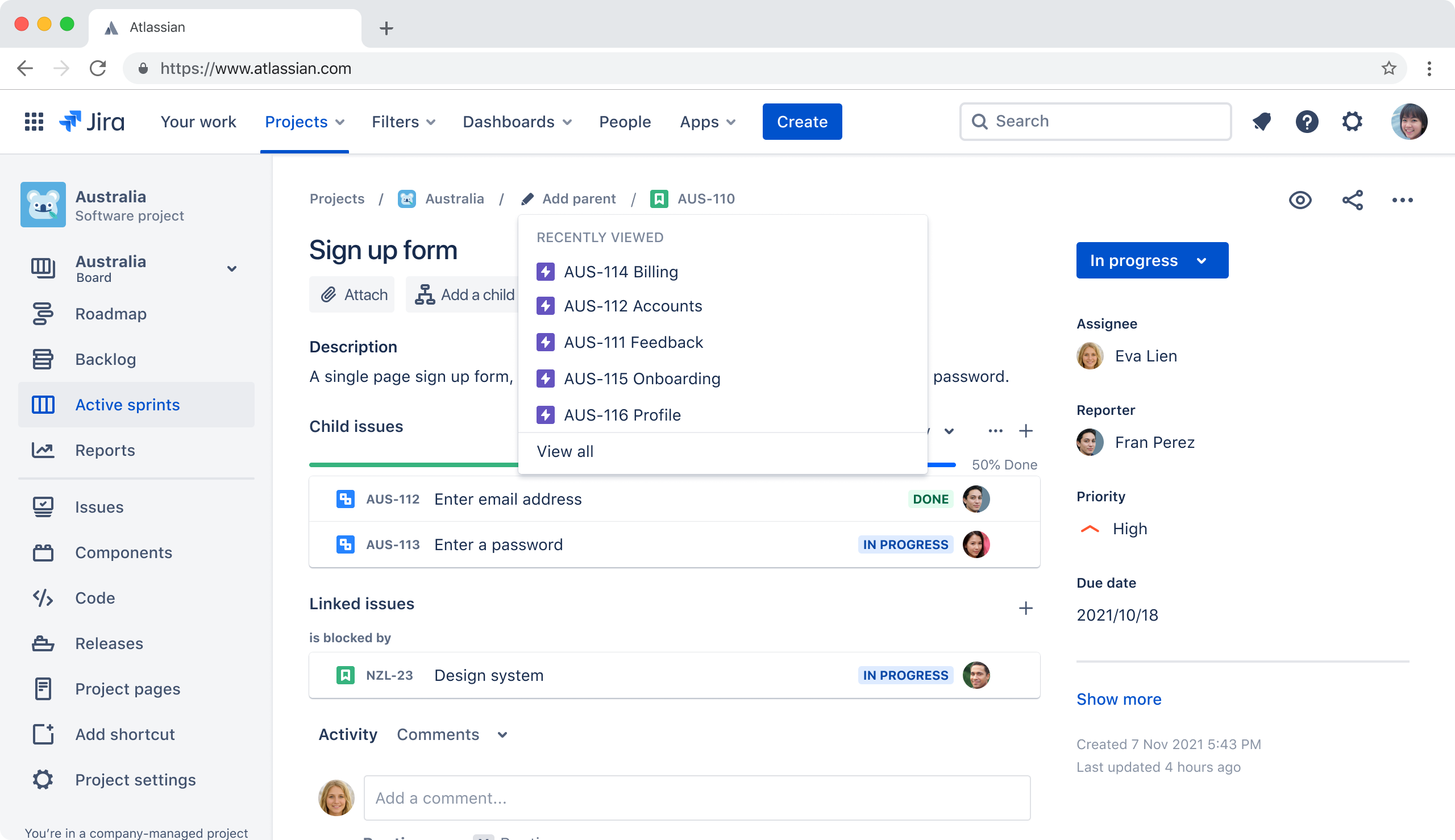Open the Jira settings gear icon
1455x840 pixels.
1352,122
